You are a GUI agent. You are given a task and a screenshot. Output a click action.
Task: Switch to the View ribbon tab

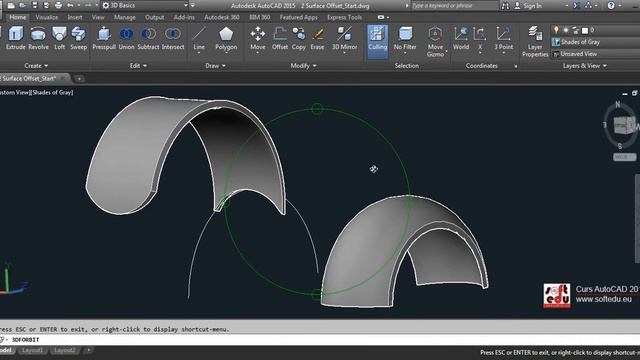pos(98,17)
